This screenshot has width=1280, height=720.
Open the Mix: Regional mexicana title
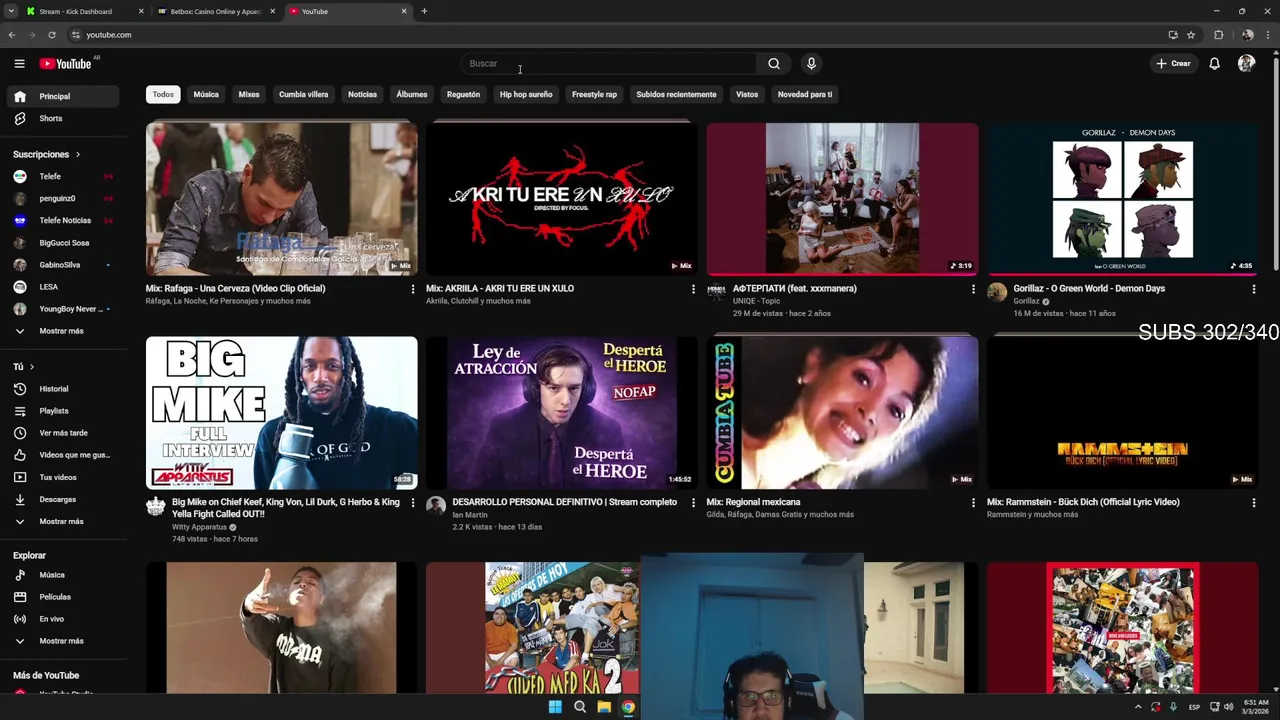[753, 502]
